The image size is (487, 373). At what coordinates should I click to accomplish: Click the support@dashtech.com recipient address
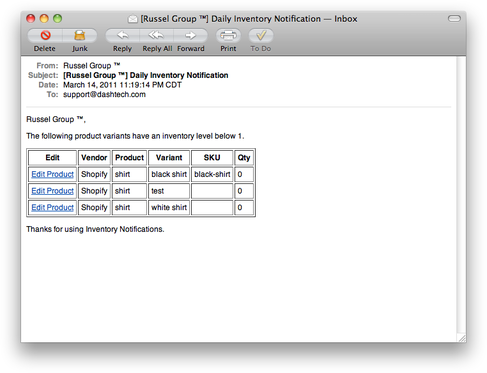[104, 94]
